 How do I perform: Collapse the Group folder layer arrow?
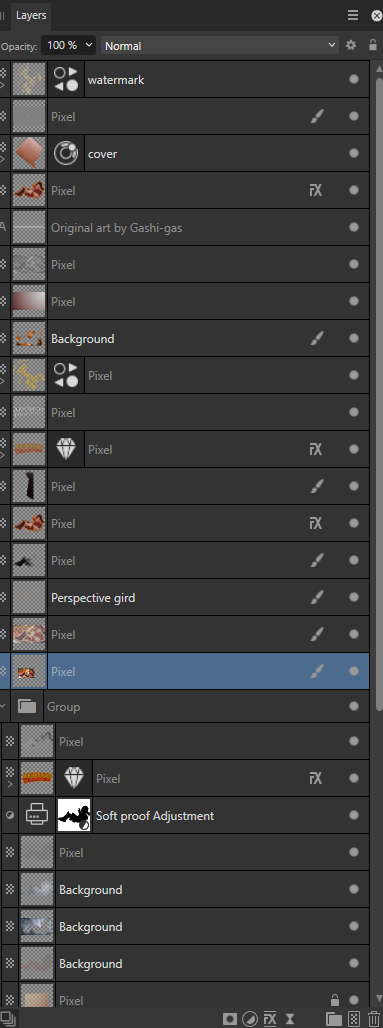[4, 706]
